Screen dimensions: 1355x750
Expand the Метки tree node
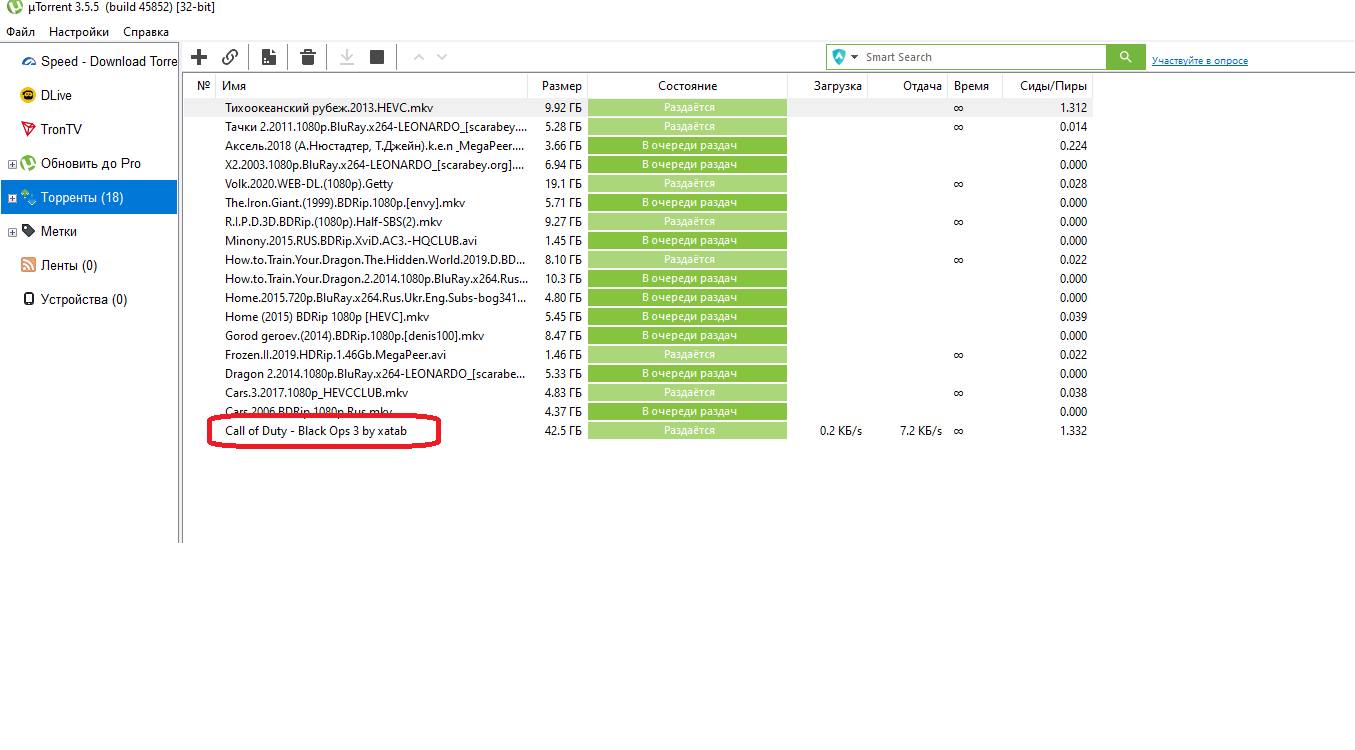click(x=12, y=232)
